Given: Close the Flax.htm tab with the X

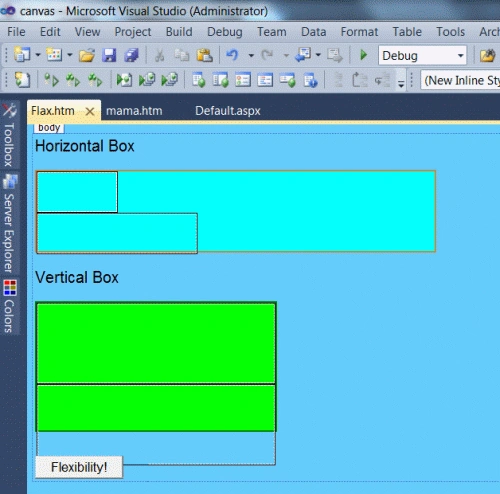Looking at the screenshot, I should (x=90, y=111).
